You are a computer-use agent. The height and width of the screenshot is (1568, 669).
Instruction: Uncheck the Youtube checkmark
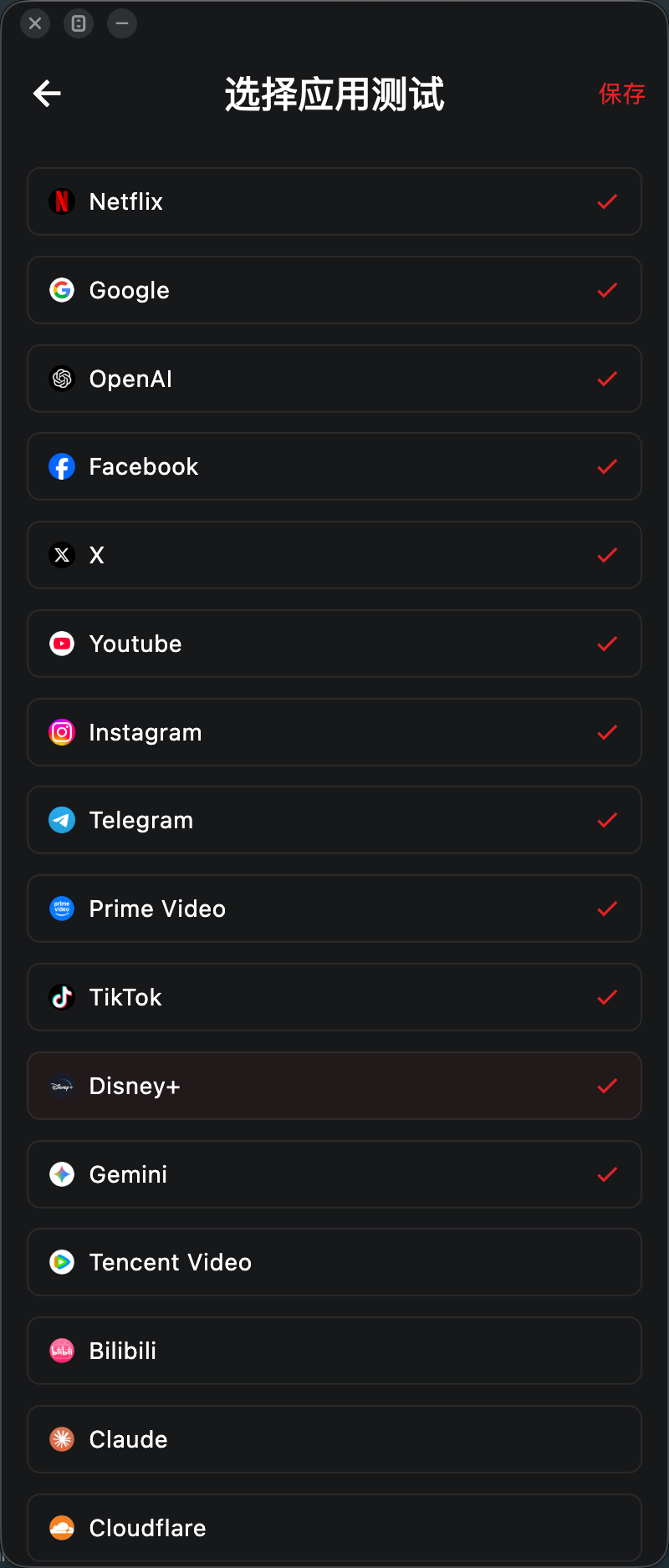click(607, 644)
